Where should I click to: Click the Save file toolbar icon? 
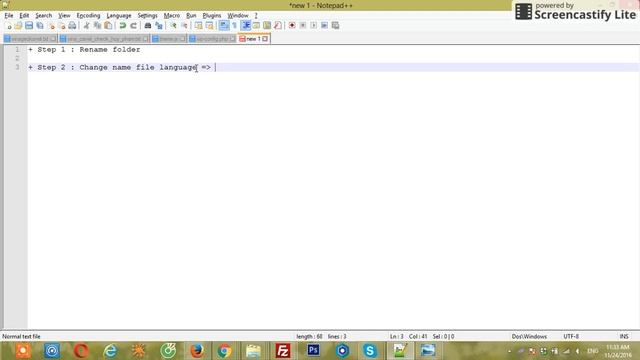click(29, 25)
